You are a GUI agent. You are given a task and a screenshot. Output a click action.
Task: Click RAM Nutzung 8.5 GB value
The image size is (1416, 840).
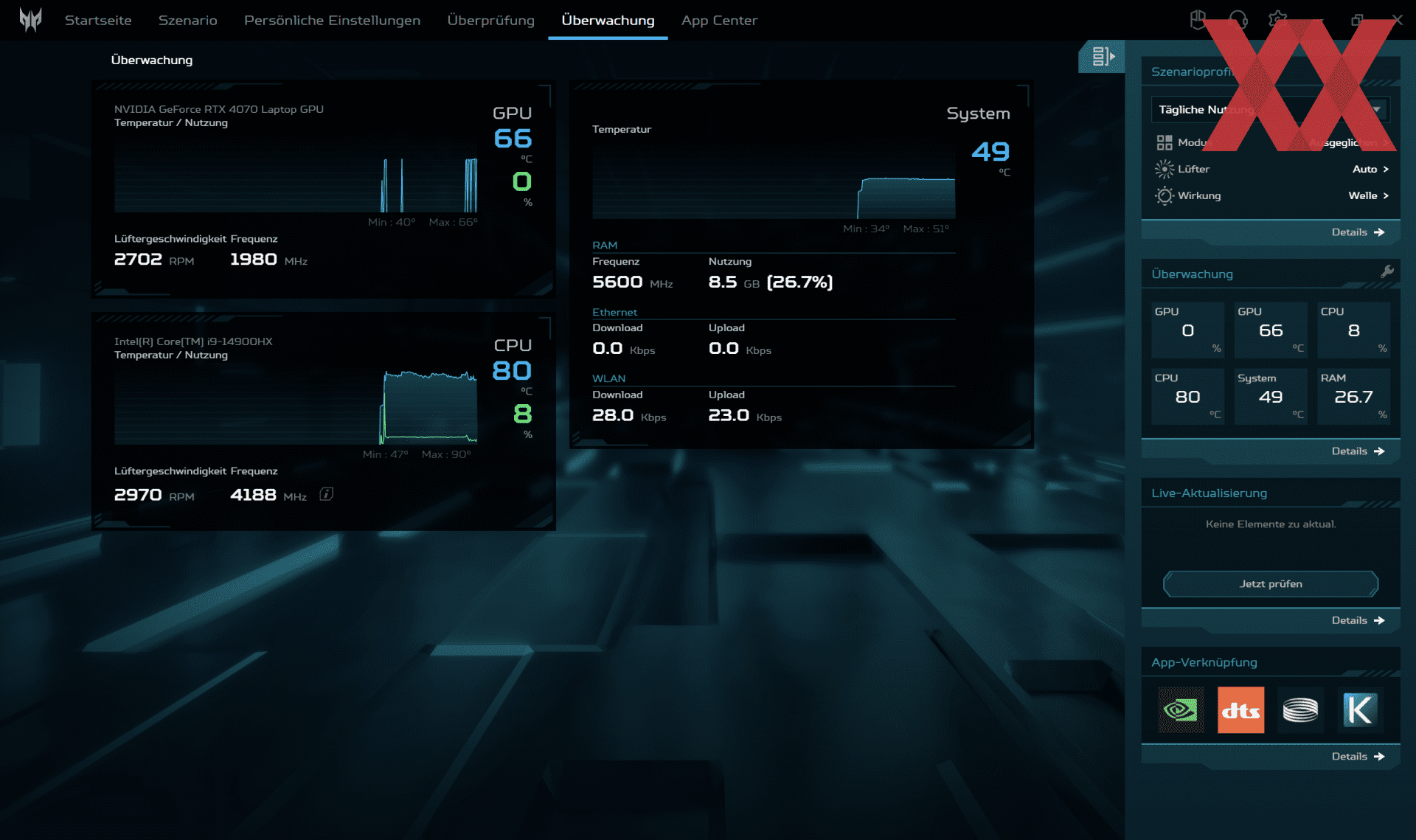click(x=771, y=282)
